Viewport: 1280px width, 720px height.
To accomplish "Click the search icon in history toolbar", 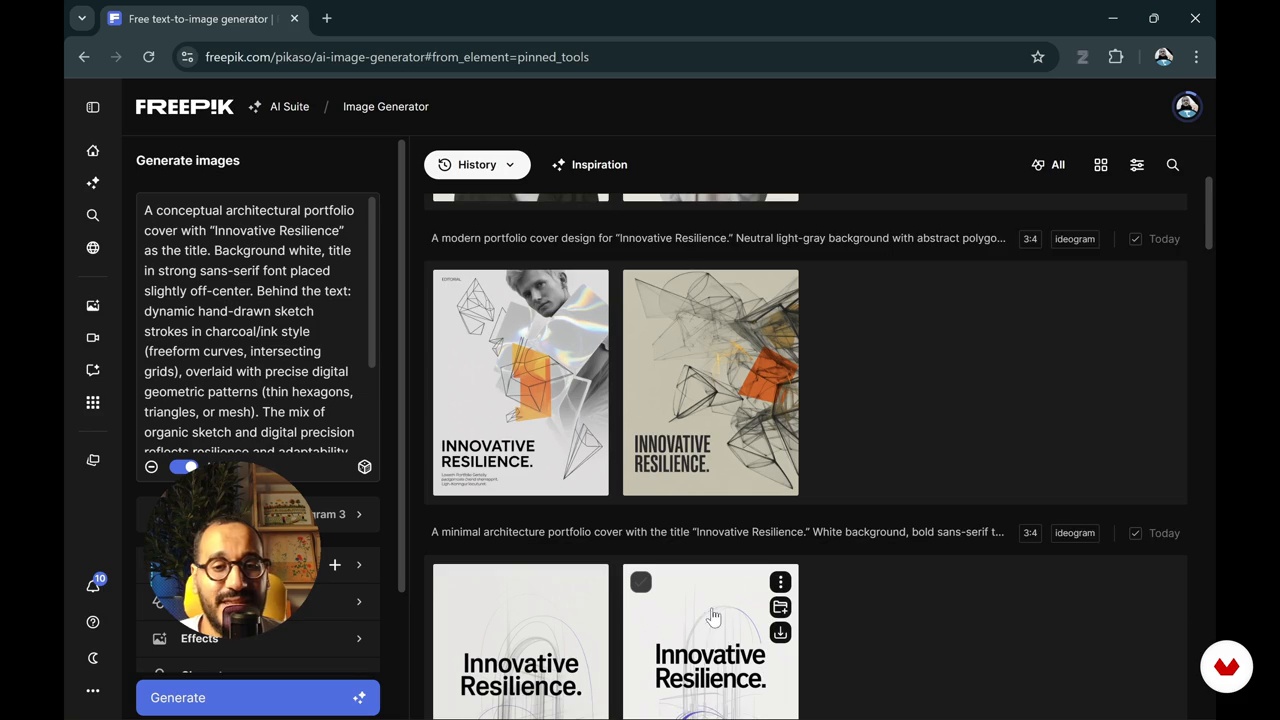I will coord(1173,165).
